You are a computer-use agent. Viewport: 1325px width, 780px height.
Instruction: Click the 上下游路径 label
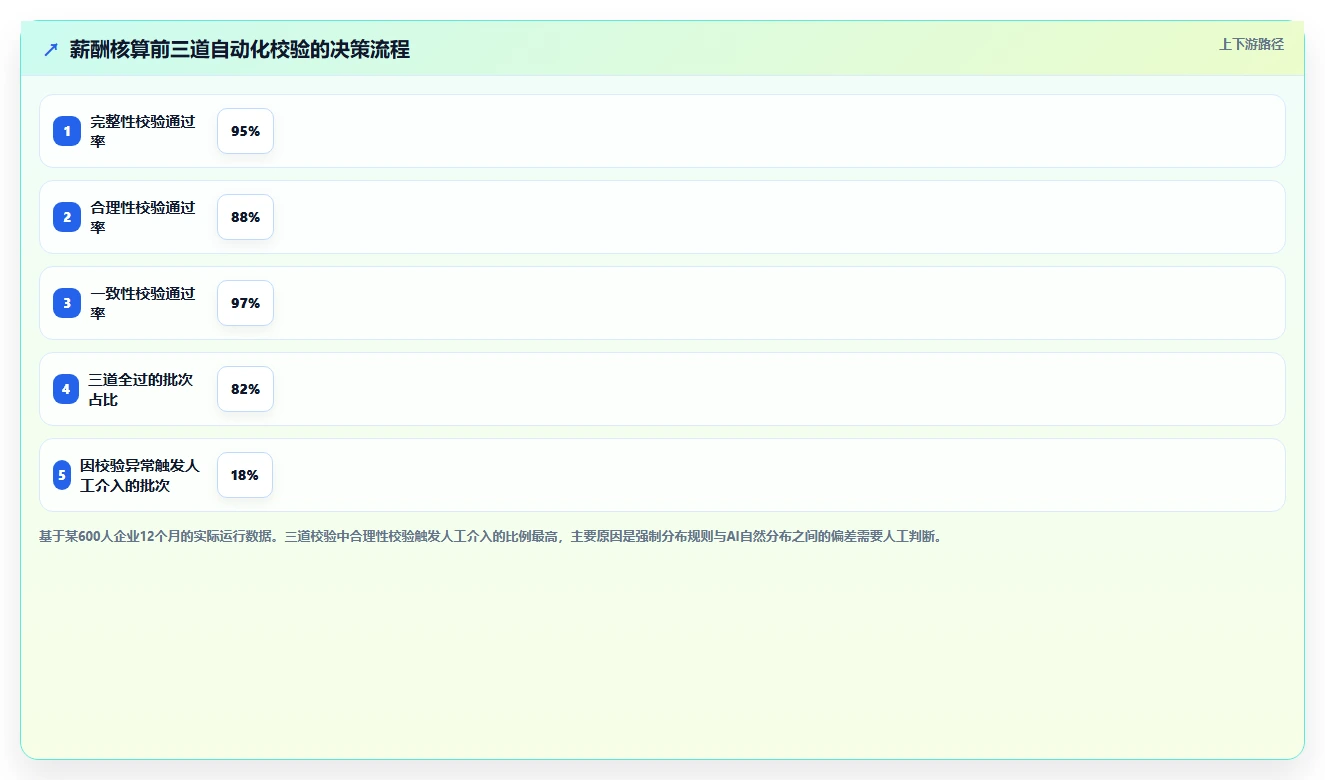(x=1251, y=44)
